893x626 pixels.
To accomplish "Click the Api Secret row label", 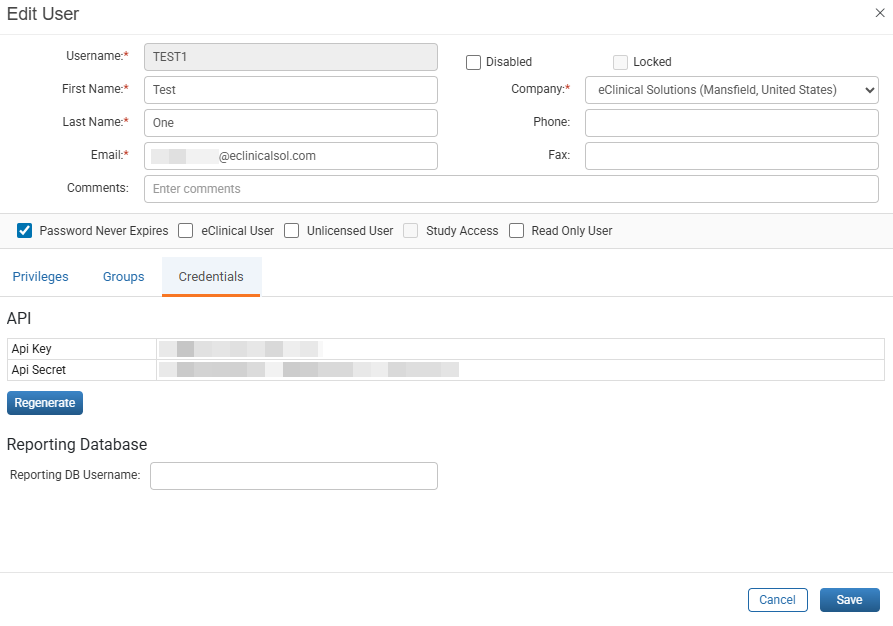I will click(39, 370).
